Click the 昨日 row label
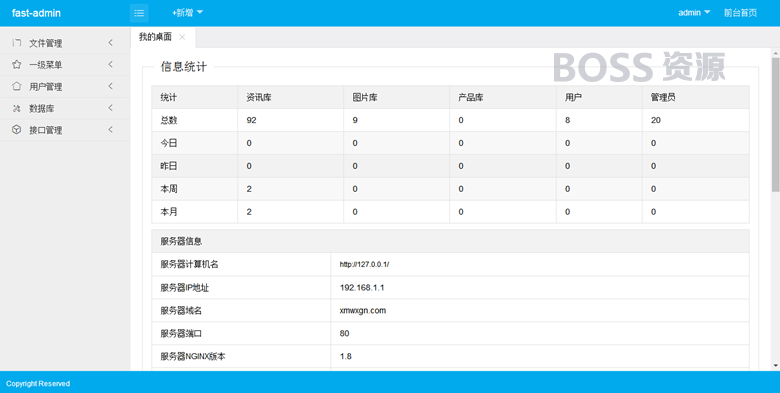 pyautogui.click(x=169, y=166)
